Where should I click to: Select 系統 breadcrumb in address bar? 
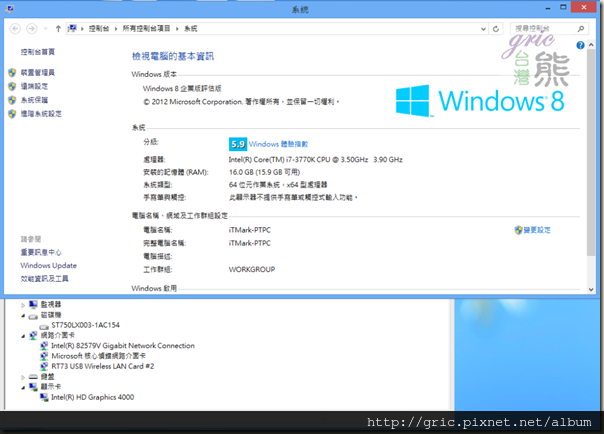coord(191,28)
